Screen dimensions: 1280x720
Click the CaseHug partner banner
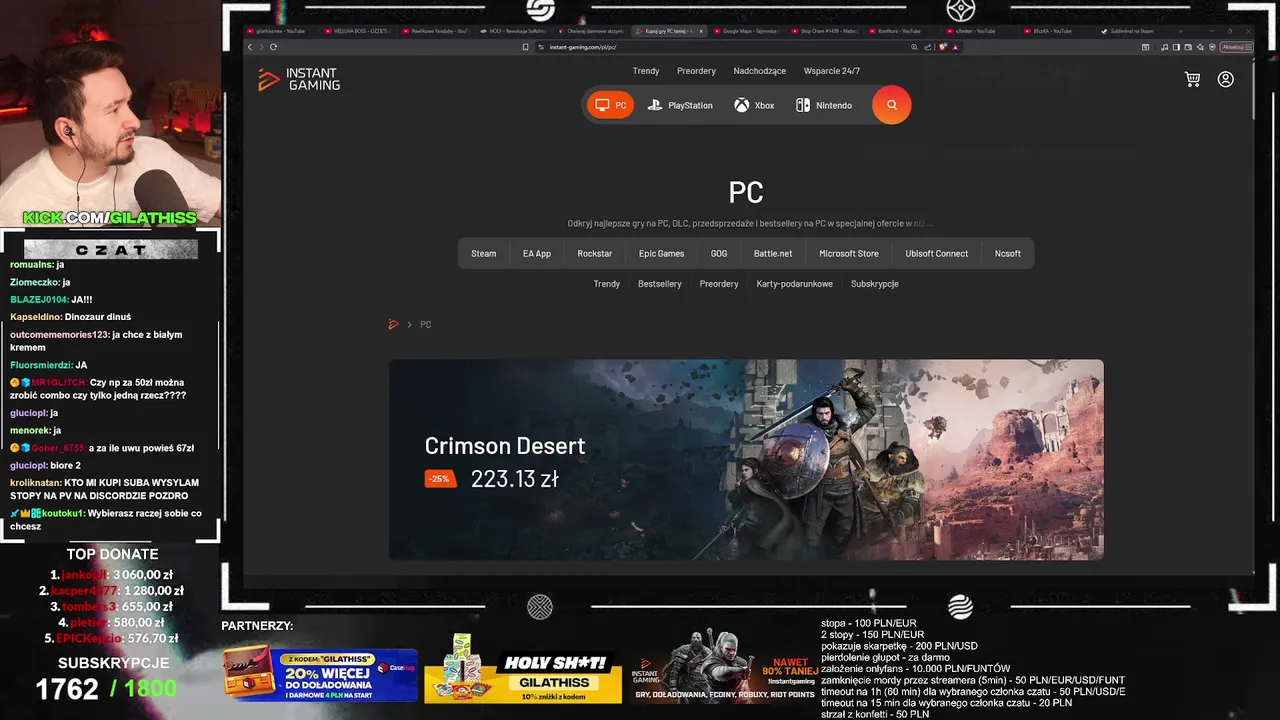(x=320, y=675)
